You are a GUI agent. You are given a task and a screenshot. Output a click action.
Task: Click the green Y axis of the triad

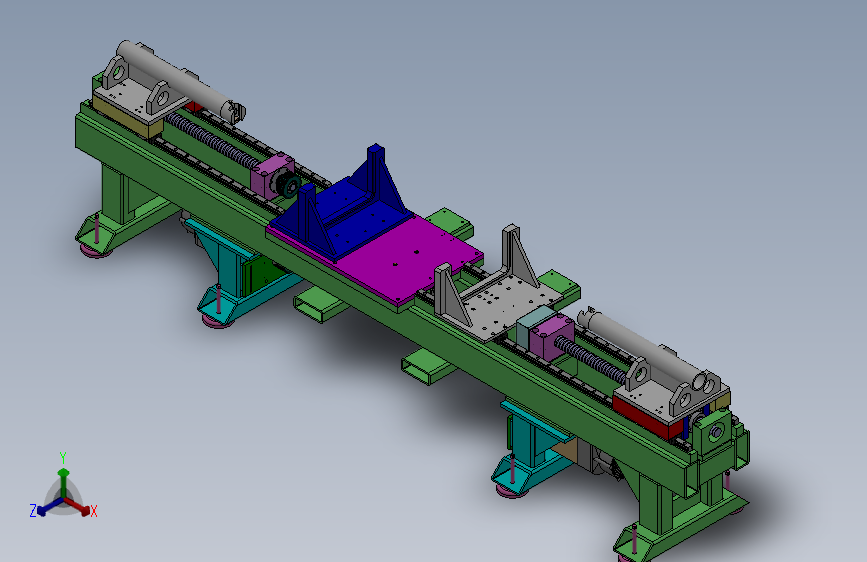click(64, 482)
